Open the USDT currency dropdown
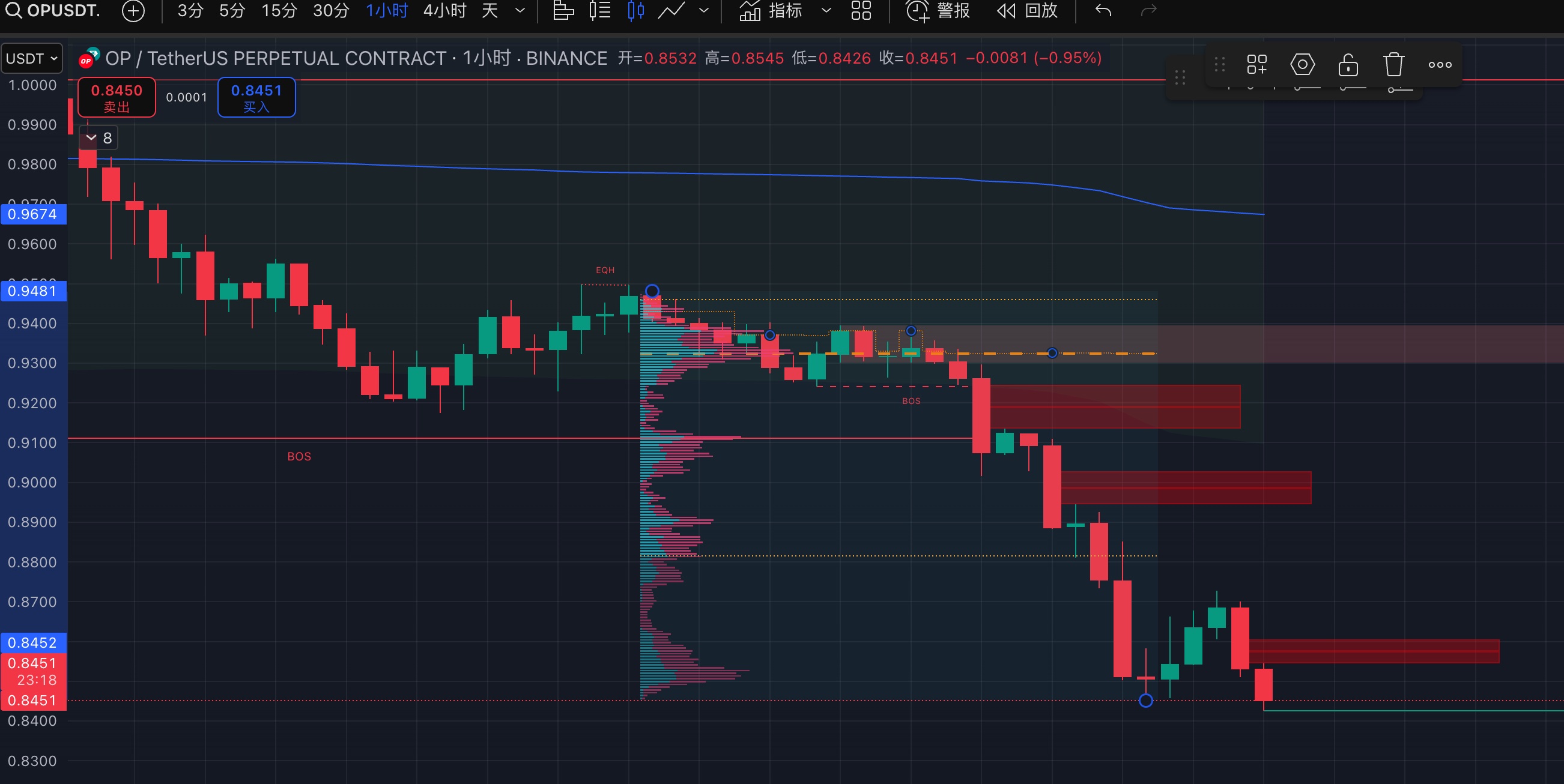The image size is (1564, 784). pos(32,58)
